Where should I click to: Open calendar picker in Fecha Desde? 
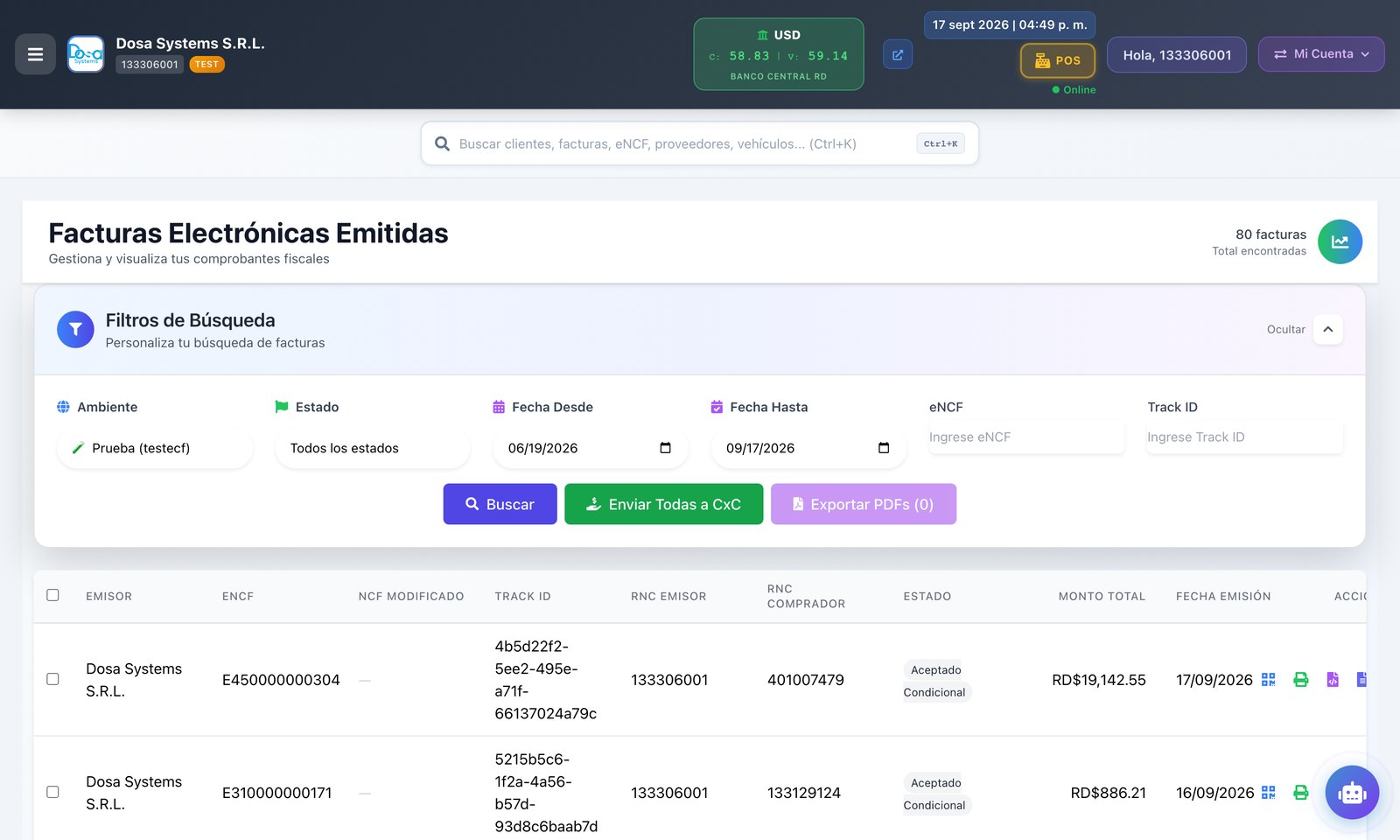tap(665, 448)
